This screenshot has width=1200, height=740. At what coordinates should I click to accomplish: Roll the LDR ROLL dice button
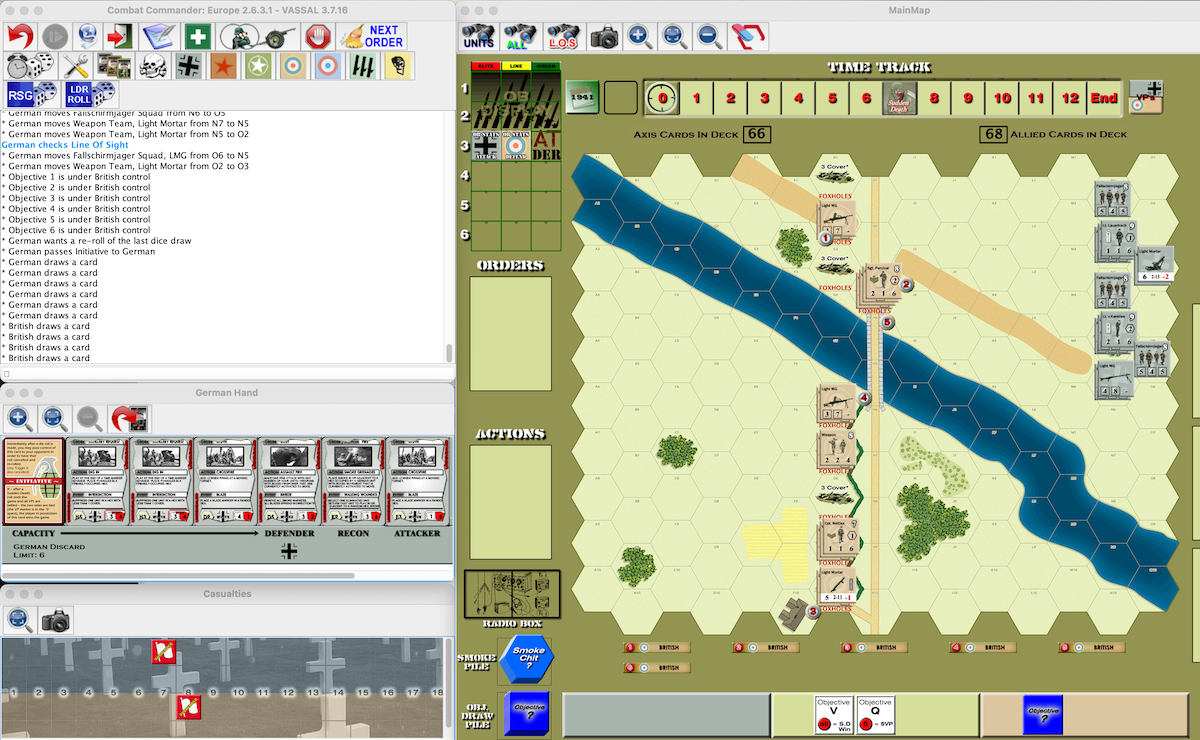(x=91, y=95)
